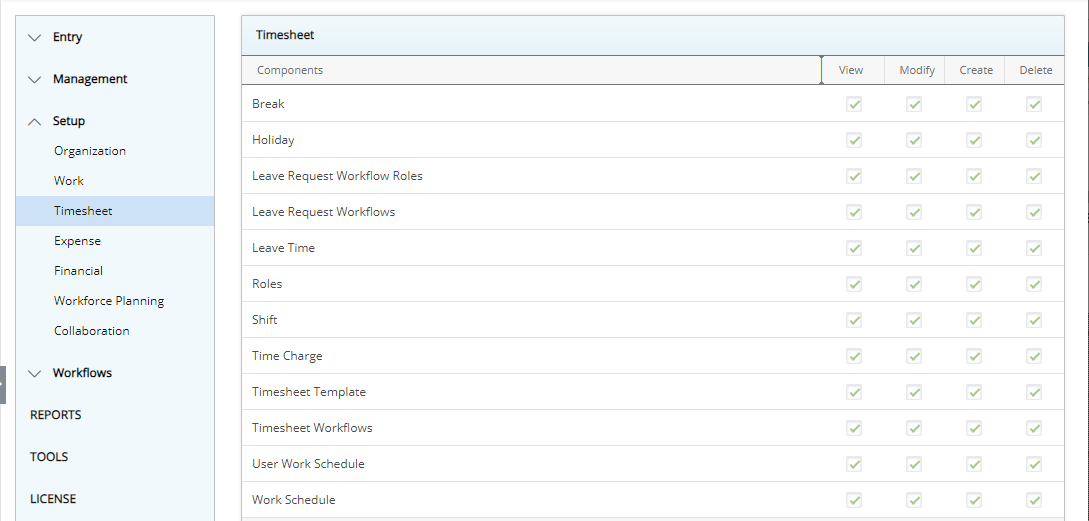Select Timesheet in the sidebar
1089x521 pixels.
(115, 210)
